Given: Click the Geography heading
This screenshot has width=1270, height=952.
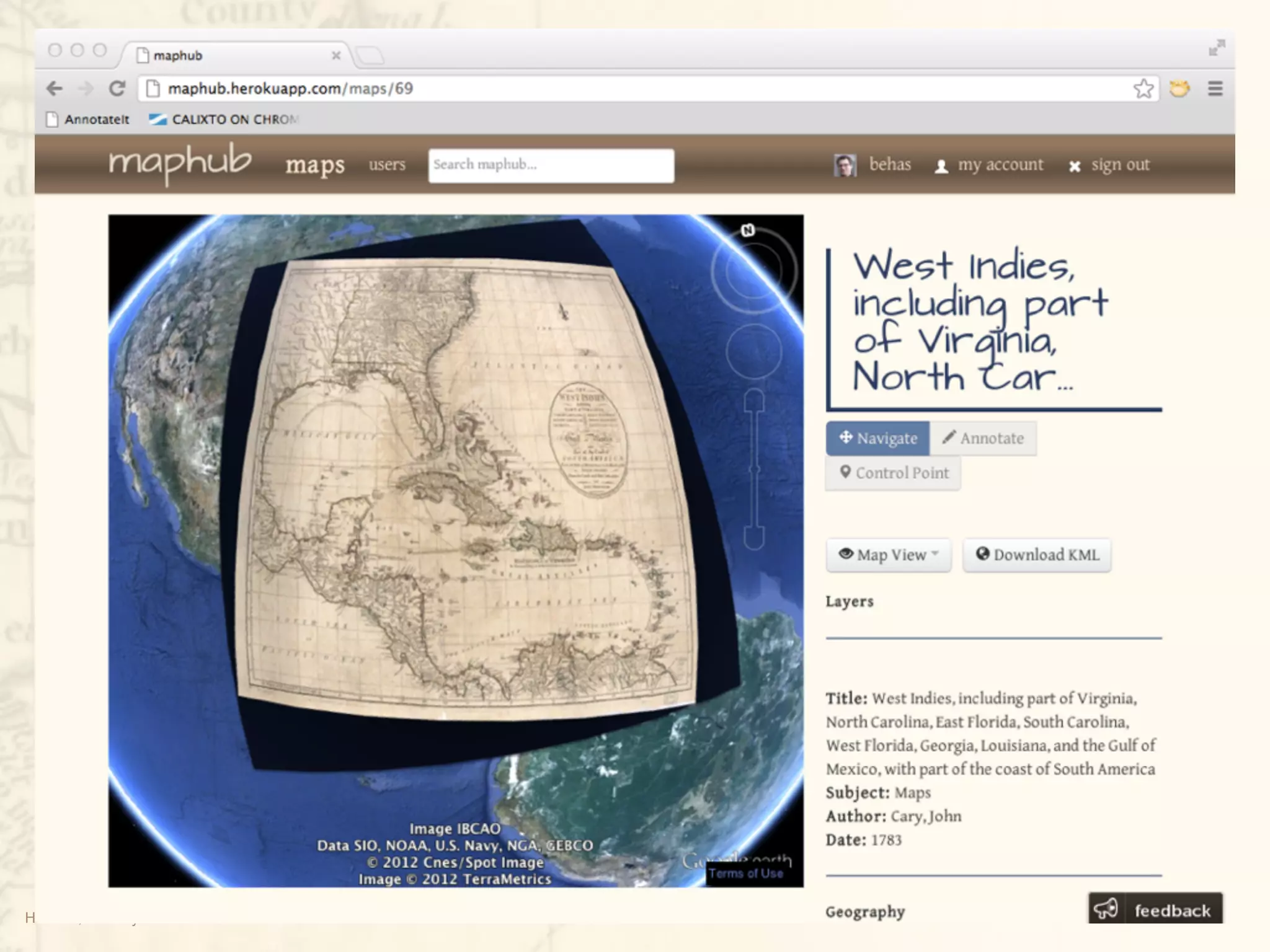Looking at the screenshot, I should 865,912.
